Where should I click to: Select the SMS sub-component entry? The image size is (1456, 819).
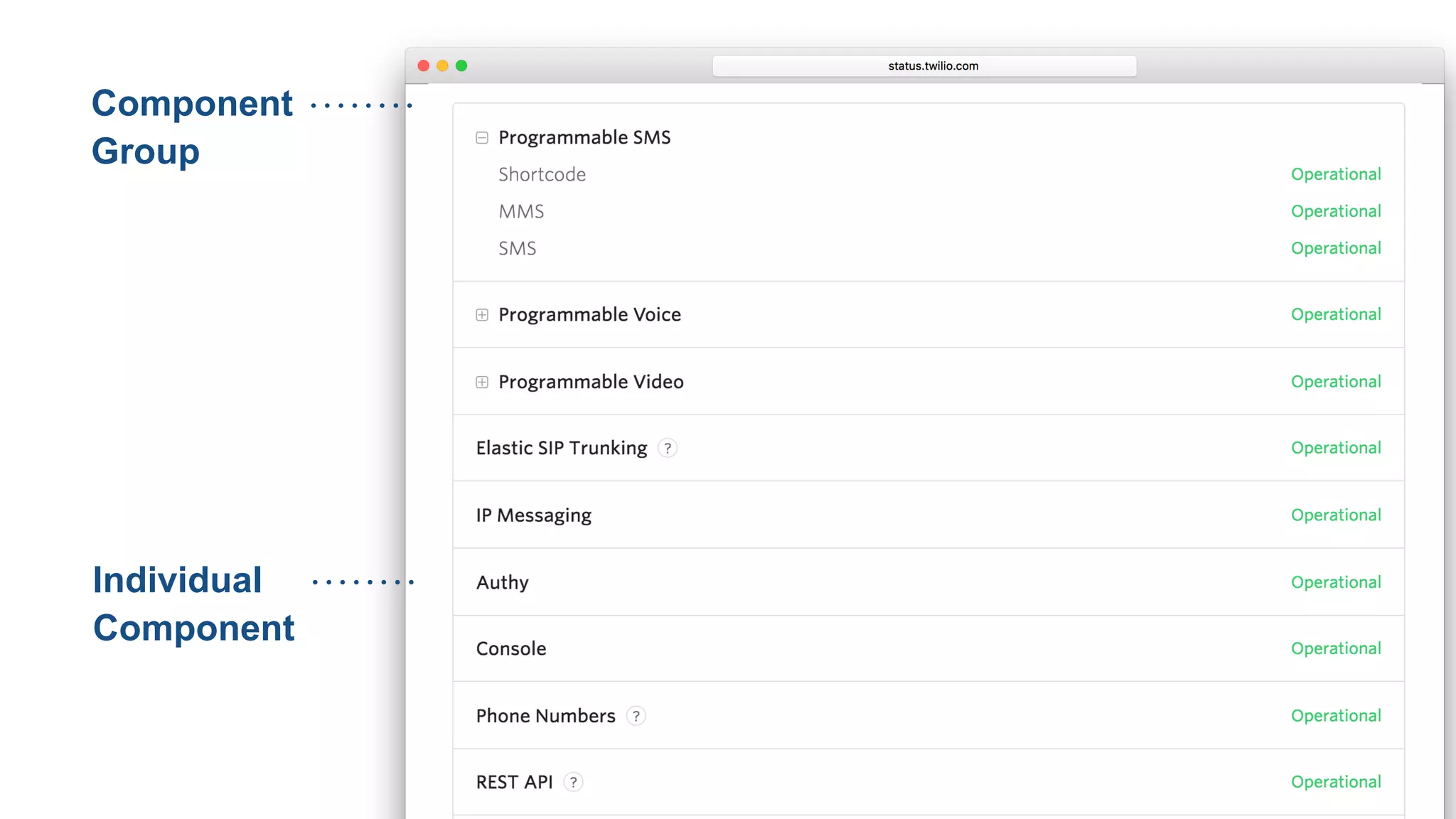[x=517, y=249]
